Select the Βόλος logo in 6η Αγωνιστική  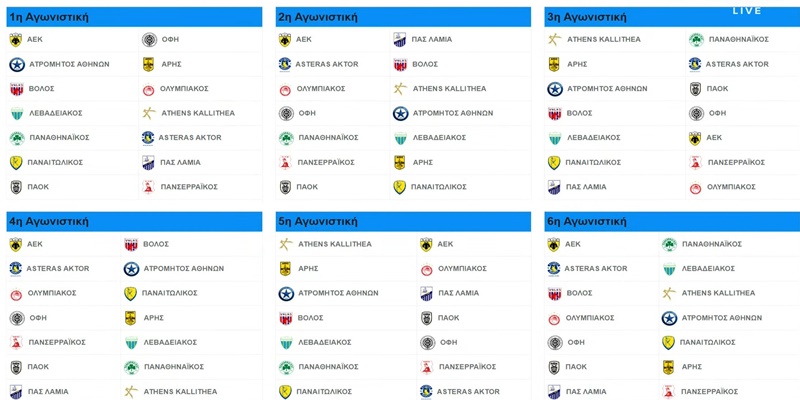click(x=554, y=293)
